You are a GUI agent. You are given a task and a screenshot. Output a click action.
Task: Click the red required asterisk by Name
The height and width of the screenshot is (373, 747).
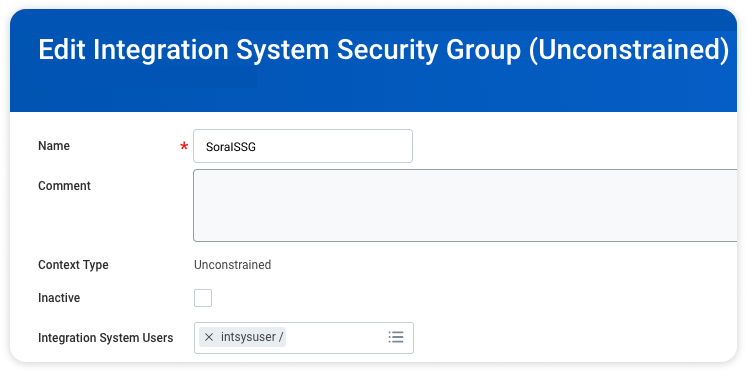click(x=184, y=147)
